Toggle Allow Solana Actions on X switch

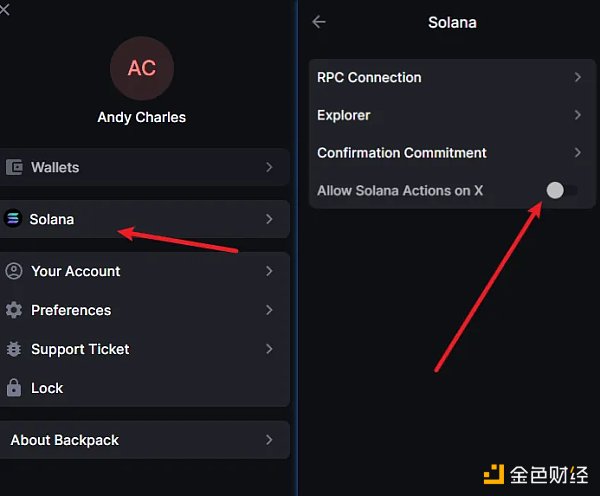click(x=561, y=190)
